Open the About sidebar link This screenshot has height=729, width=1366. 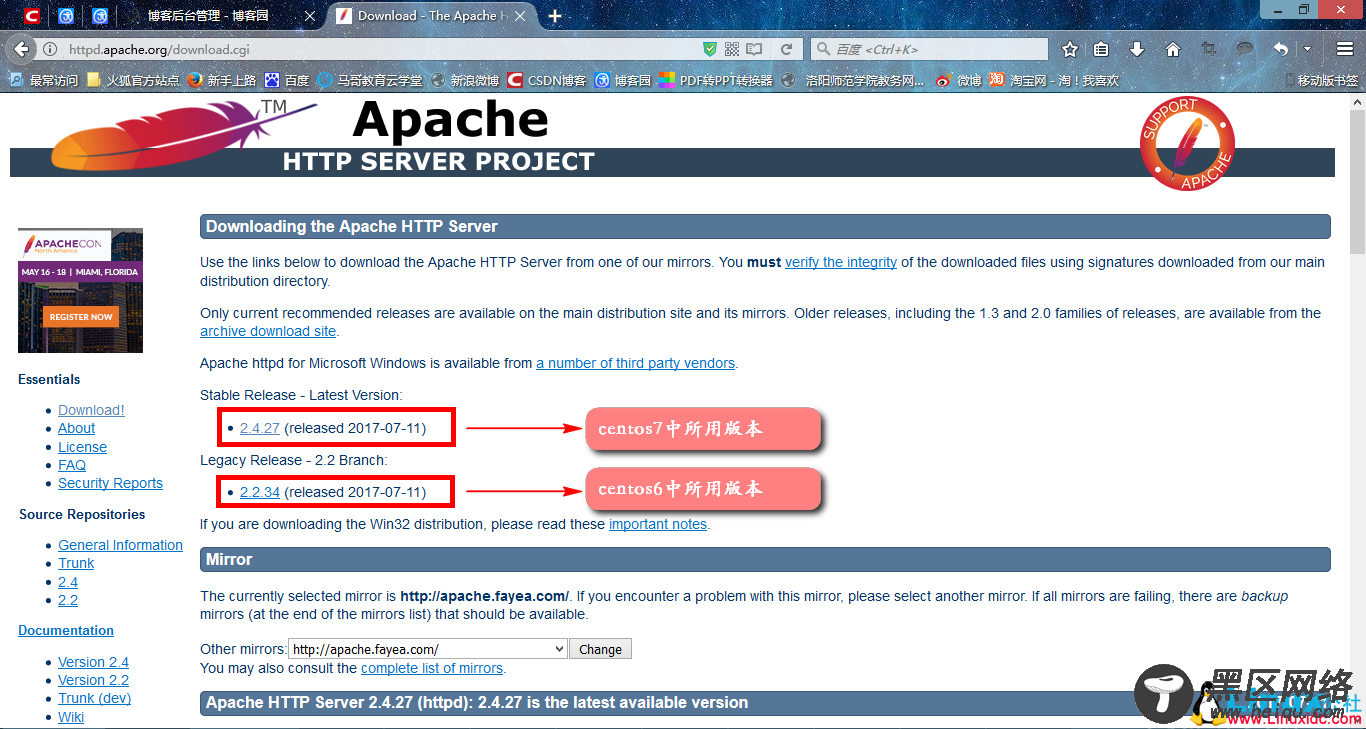tap(77, 428)
